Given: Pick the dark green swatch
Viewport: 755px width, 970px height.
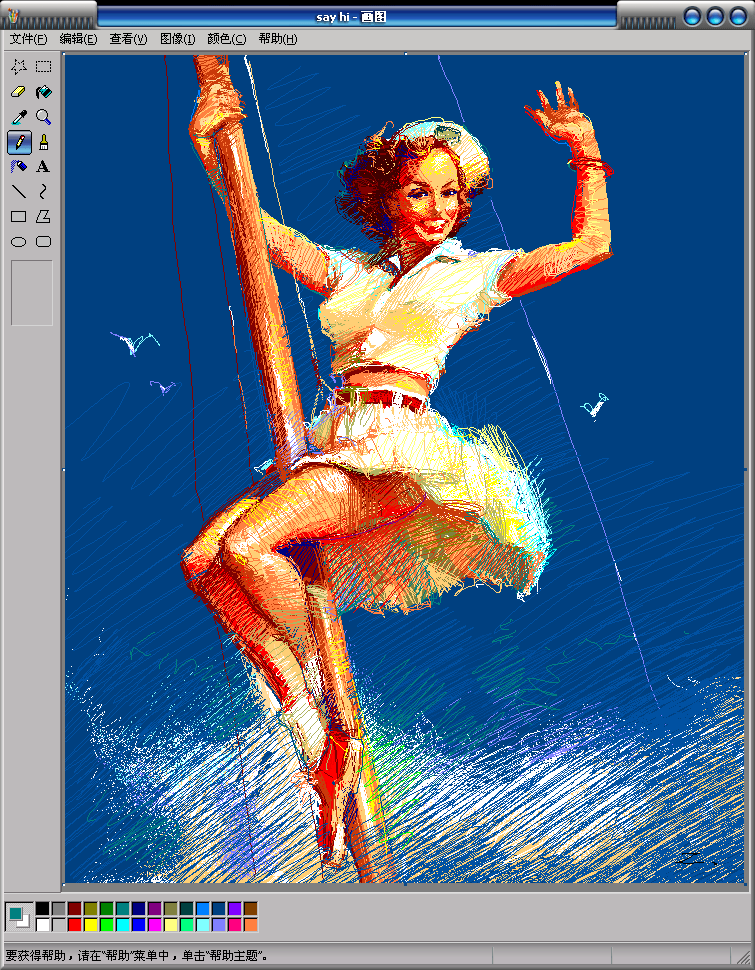Looking at the screenshot, I should (x=107, y=909).
